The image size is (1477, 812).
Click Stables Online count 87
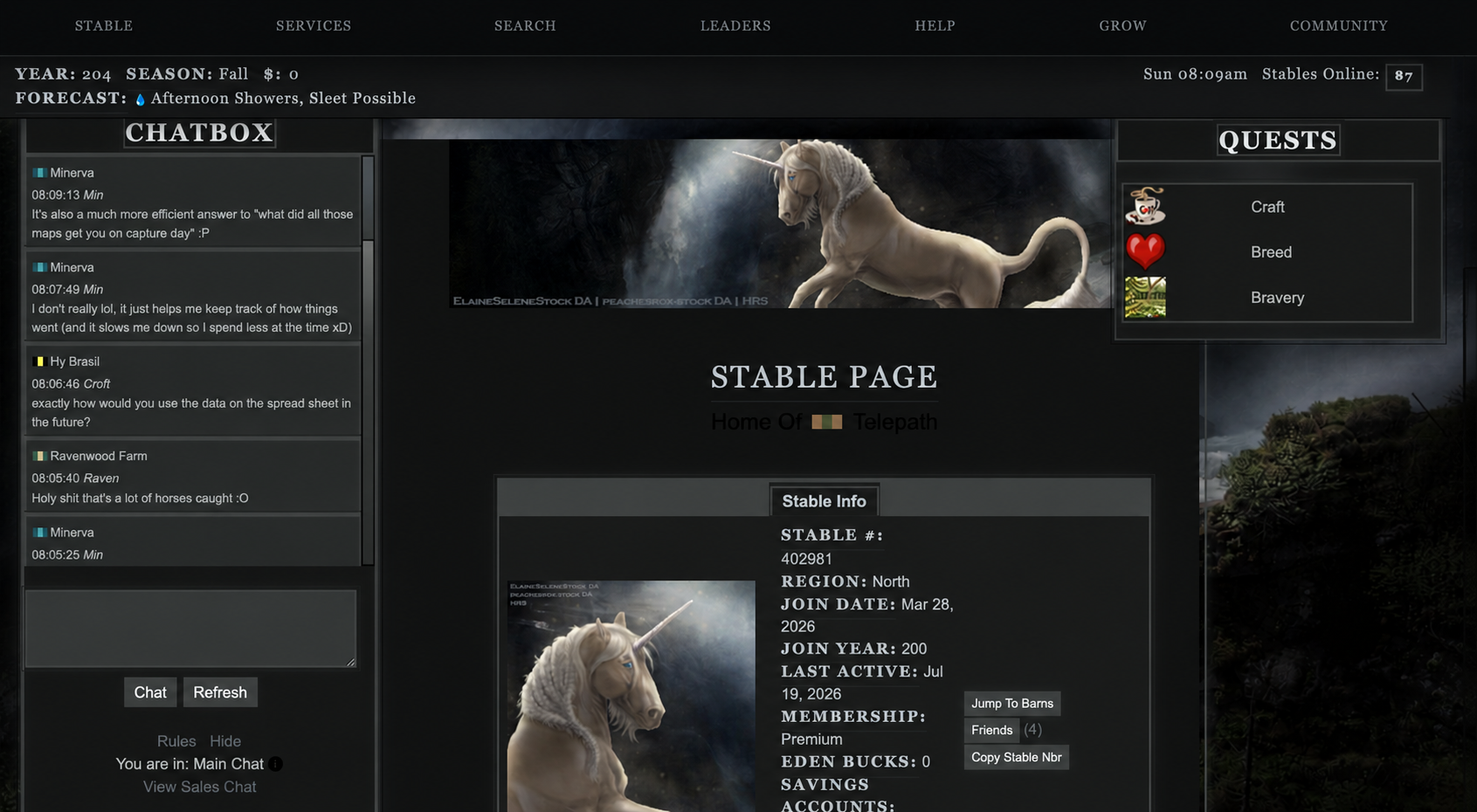1404,76
